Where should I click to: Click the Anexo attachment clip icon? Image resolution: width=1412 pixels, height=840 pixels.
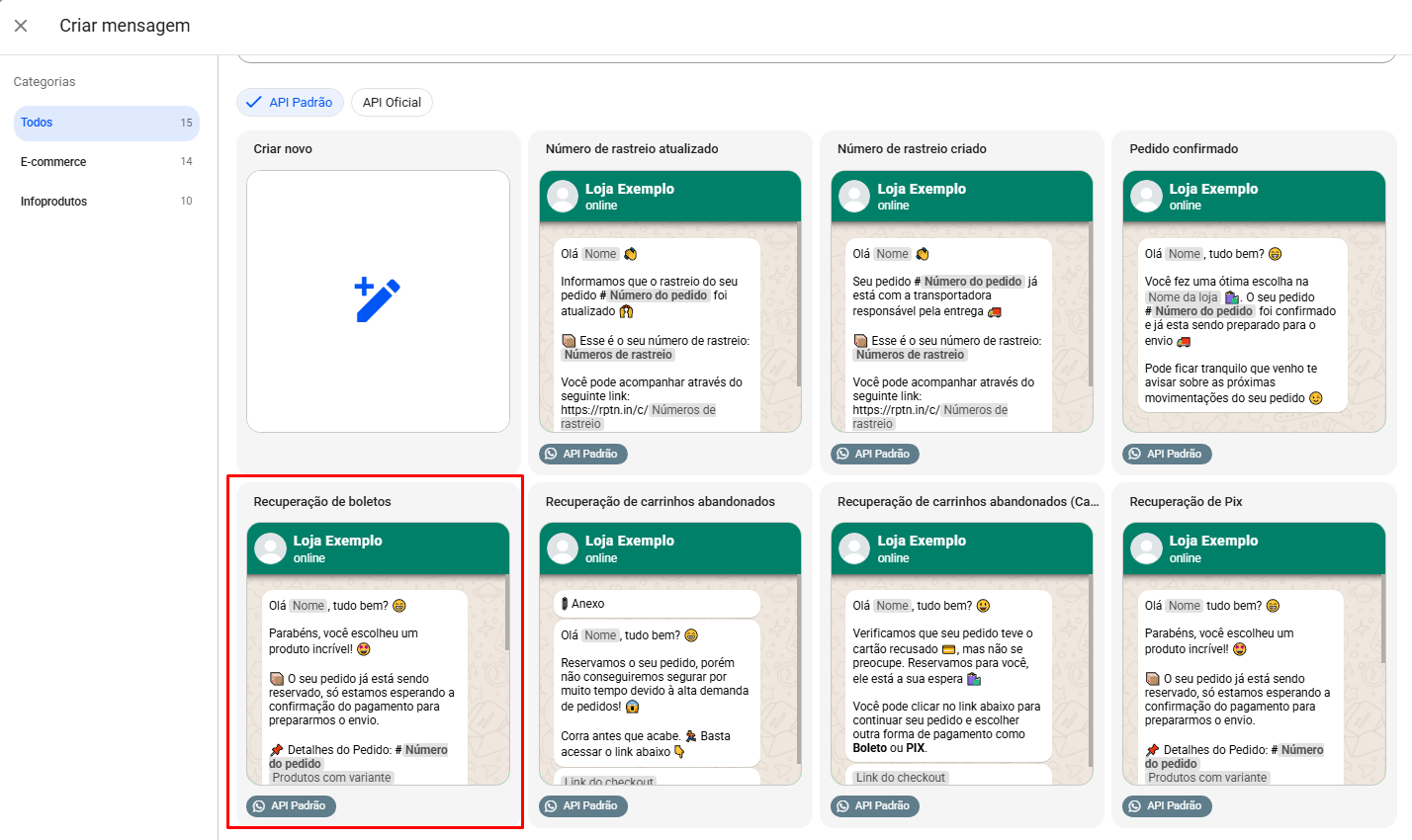[565, 604]
